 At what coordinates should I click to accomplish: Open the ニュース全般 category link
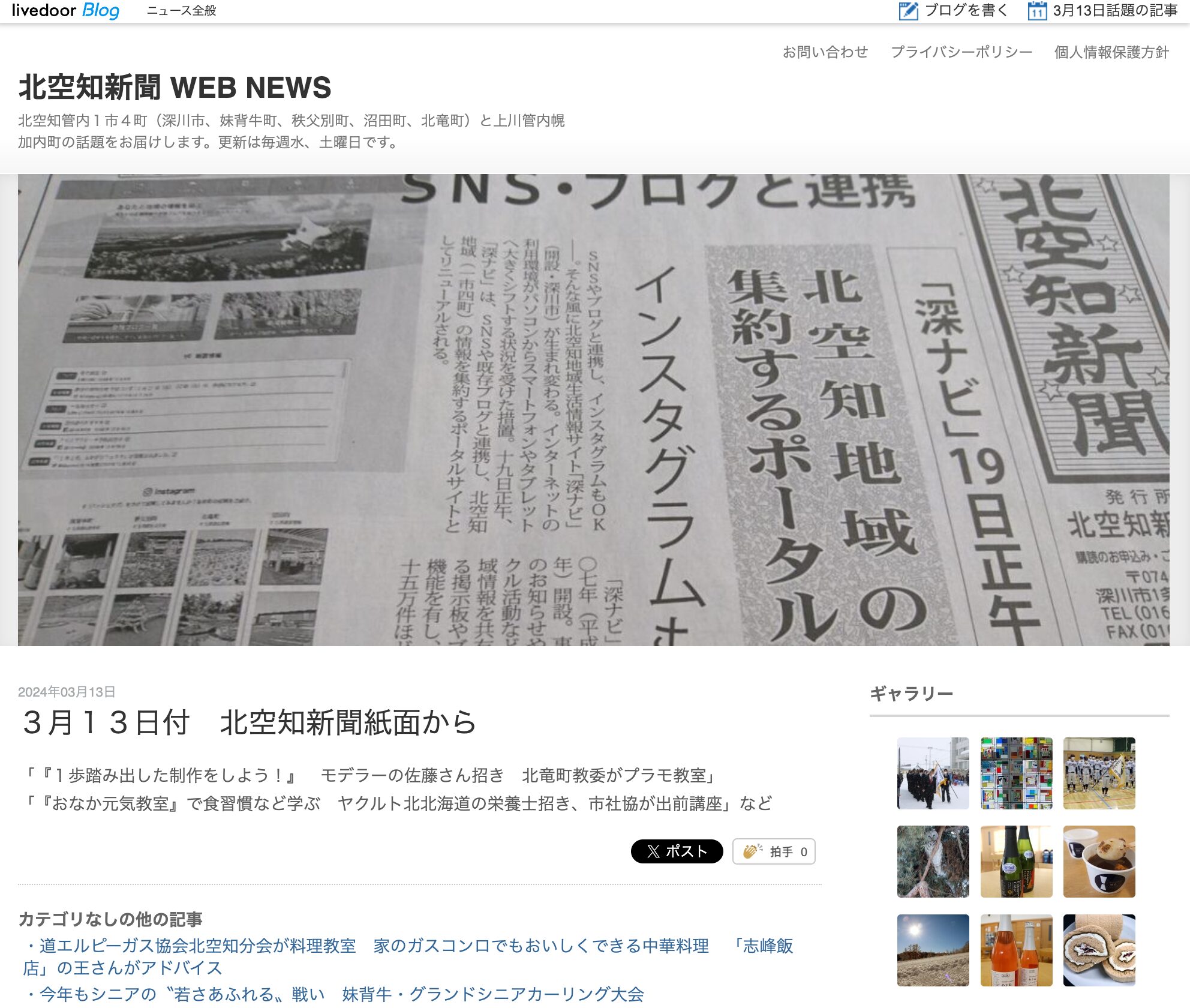[181, 10]
